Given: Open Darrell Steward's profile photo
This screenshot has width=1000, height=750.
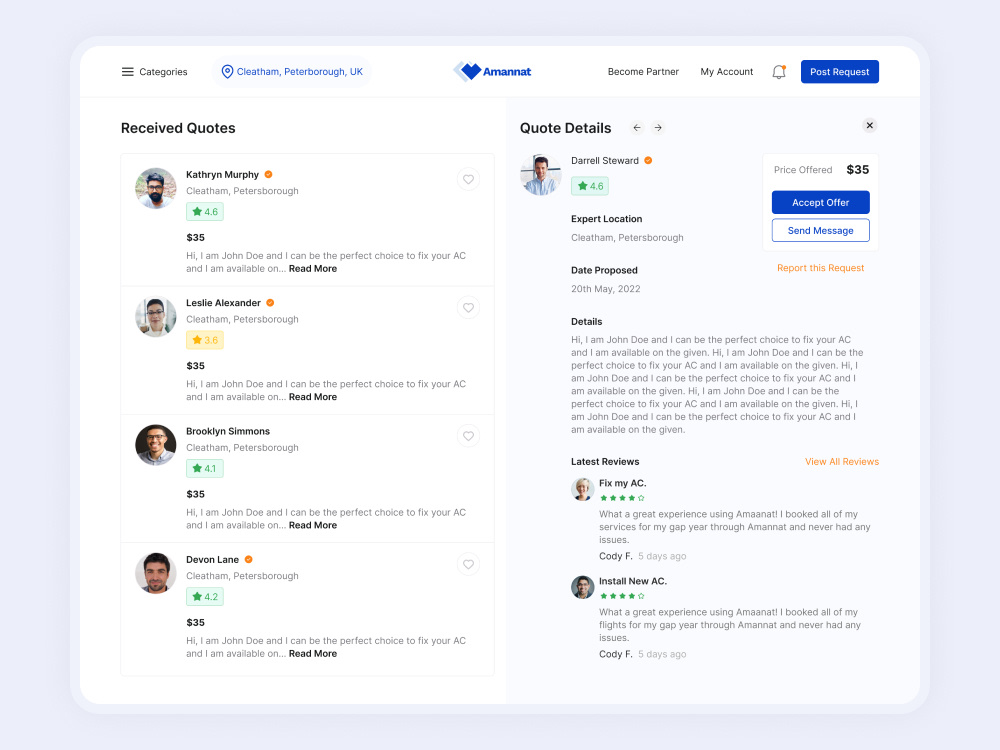Looking at the screenshot, I should pyautogui.click(x=541, y=174).
